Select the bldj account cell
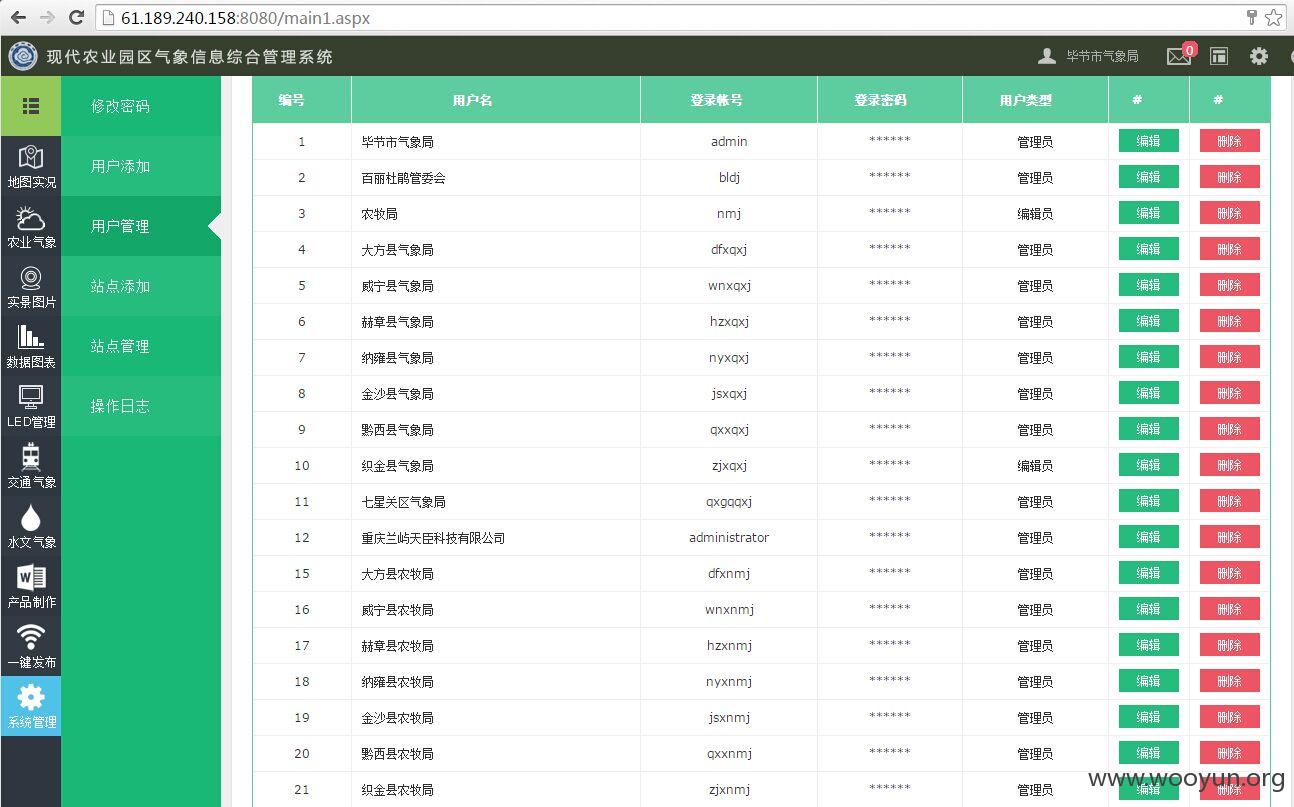 (729, 178)
